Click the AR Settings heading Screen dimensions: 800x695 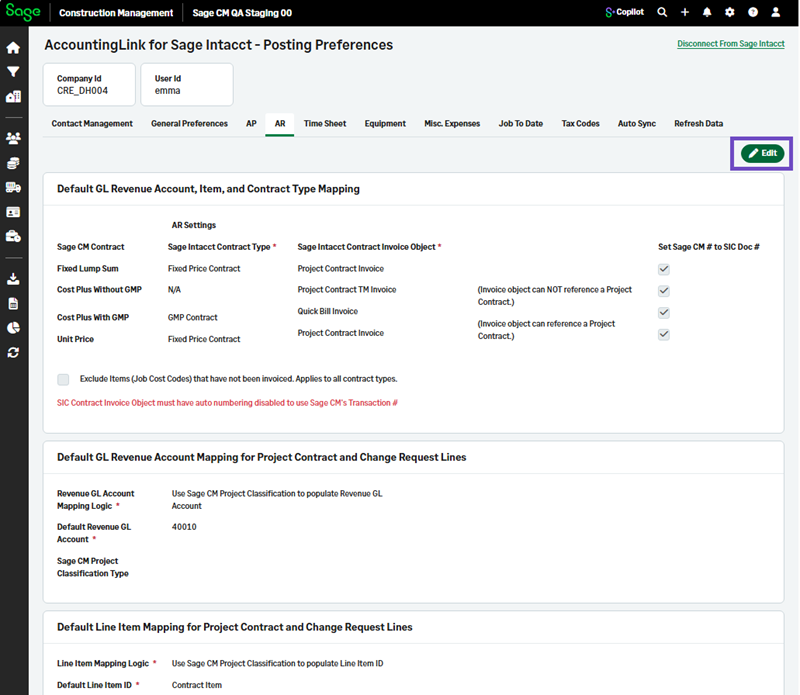(194, 225)
